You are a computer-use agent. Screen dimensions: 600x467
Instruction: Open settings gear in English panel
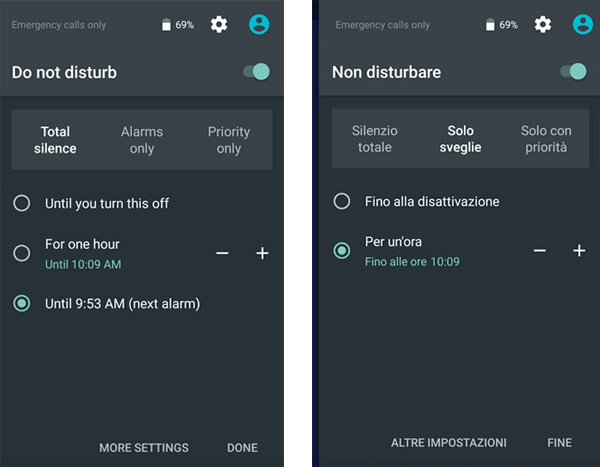click(x=219, y=24)
